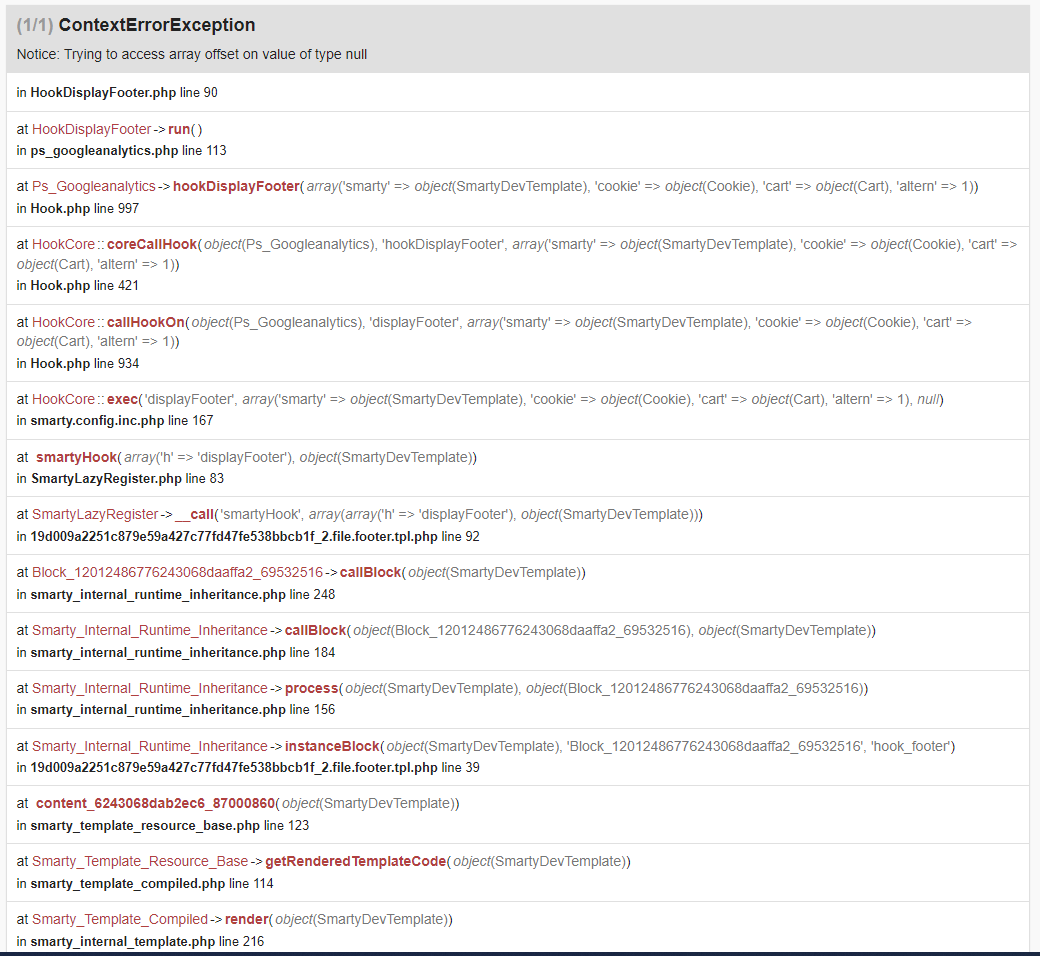The image size is (1040, 956).
Task: Click 'smarty.config.inc.php line 167' text
Action: click(x=122, y=421)
